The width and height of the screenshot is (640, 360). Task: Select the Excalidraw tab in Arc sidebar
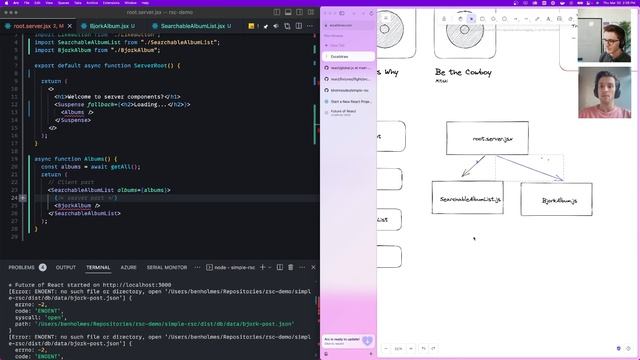pyautogui.click(x=349, y=56)
